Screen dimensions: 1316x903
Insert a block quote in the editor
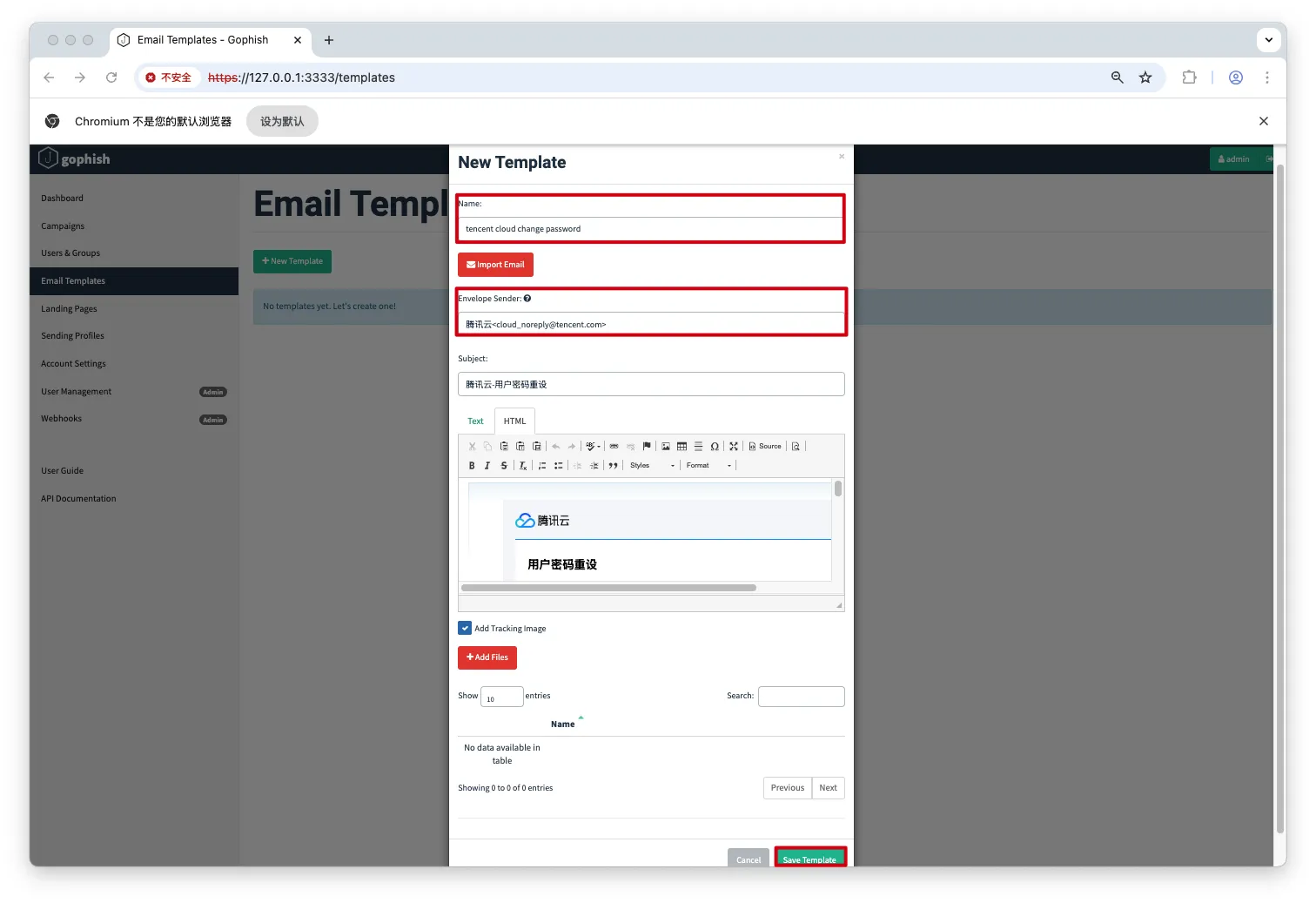pos(613,466)
